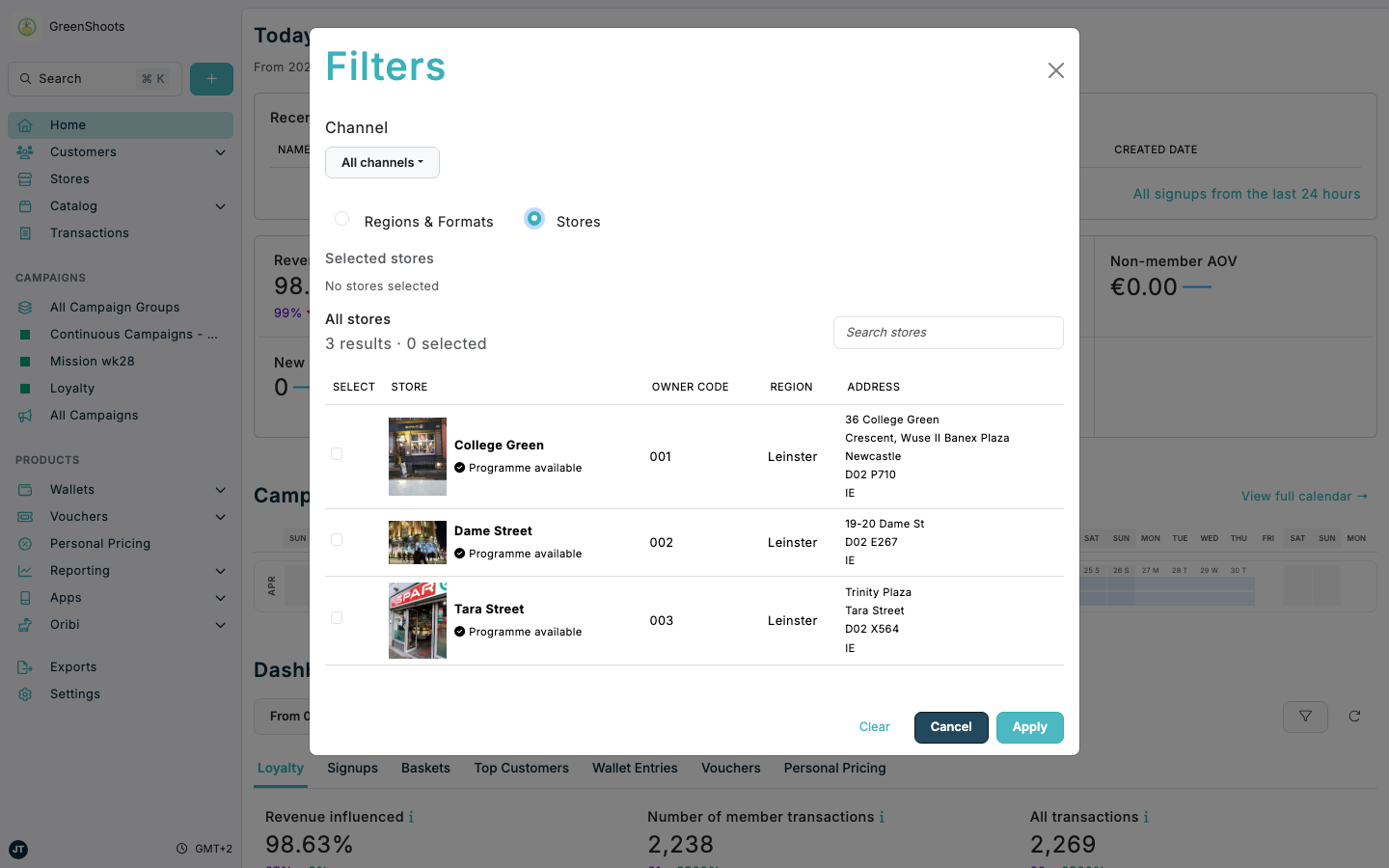Image resolution: width=1389 pixels, height=868 pixels.
Task: Click the Exports icon in the sidebar
Action: point(25,666)
